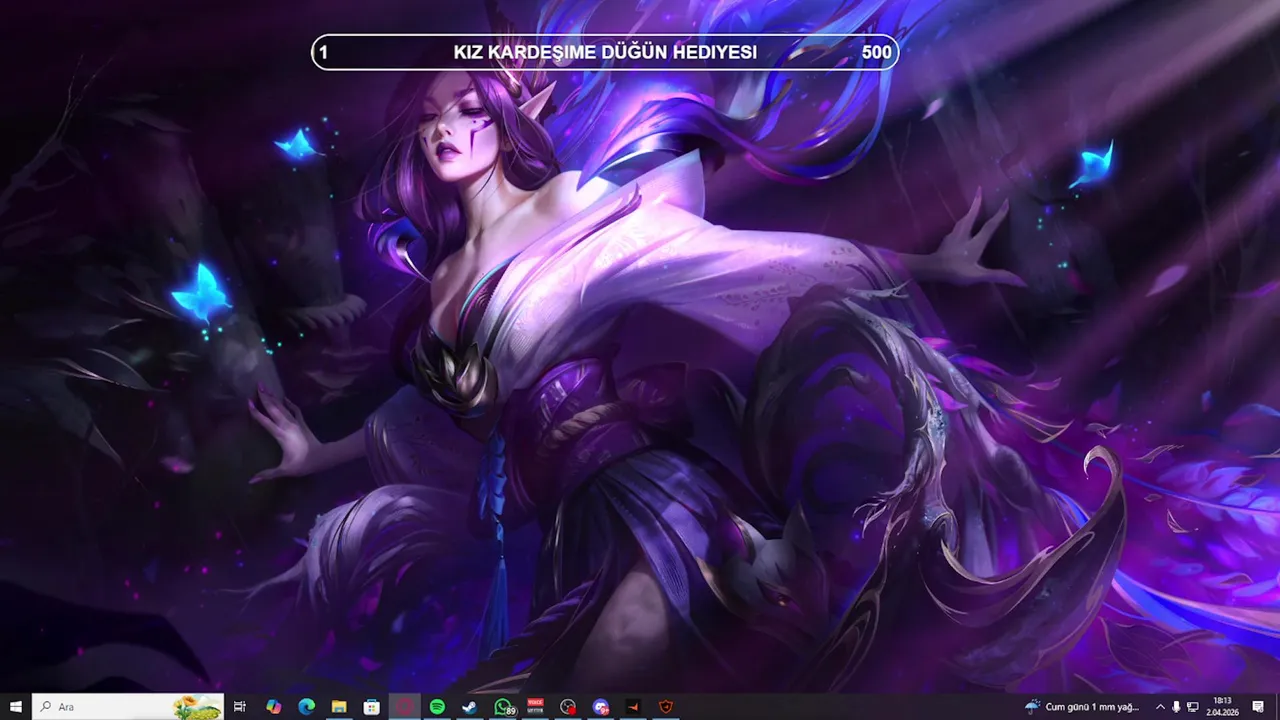Open the Microsoft Store taskbar icon
Image resolution: width=1280 pixels, height=720 pixels.
point(371,706)
